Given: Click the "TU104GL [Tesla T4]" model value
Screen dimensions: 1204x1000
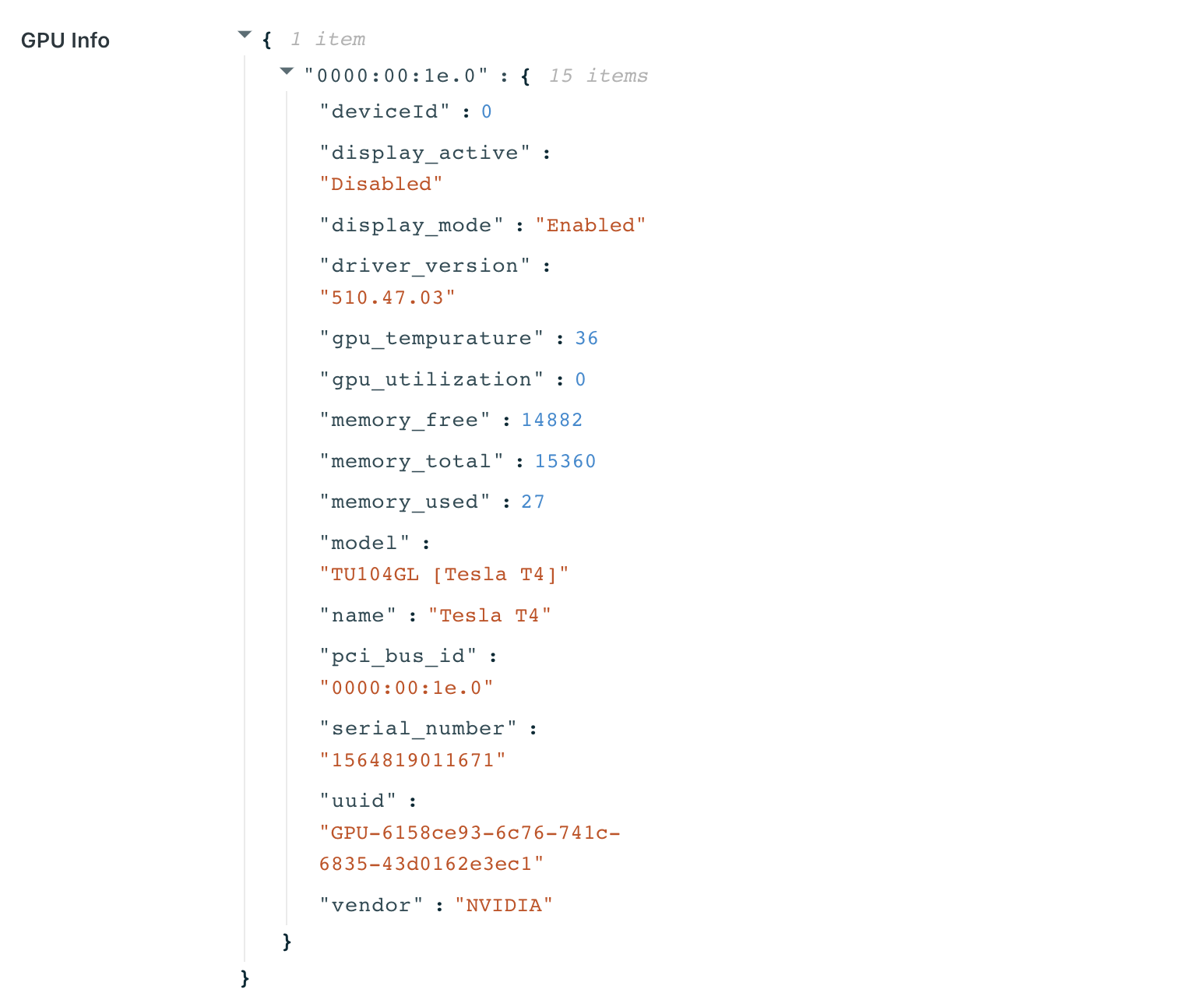Looking at the screenshot, I should pyautogui.click(x=444, y=575).
